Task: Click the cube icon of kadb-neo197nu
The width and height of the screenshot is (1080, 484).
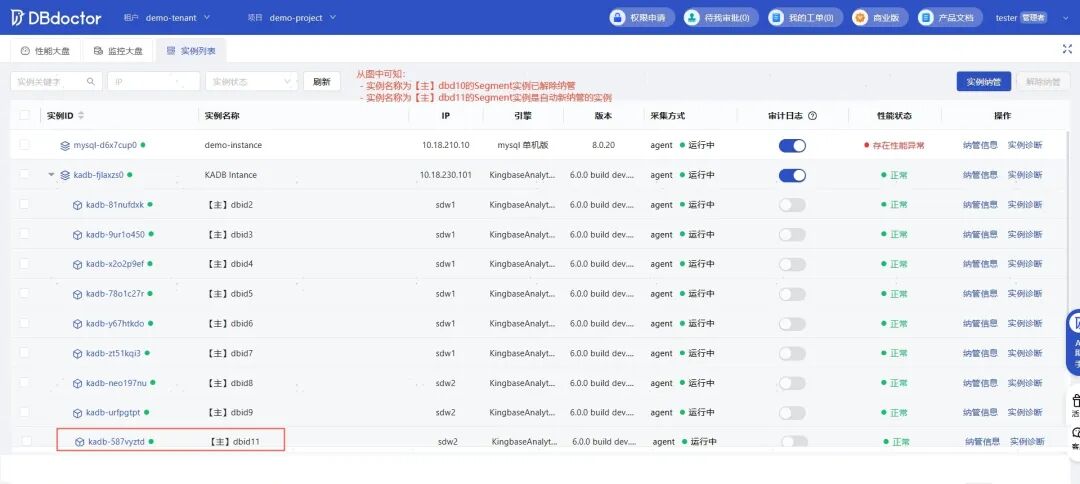Action: pos(77,383)
